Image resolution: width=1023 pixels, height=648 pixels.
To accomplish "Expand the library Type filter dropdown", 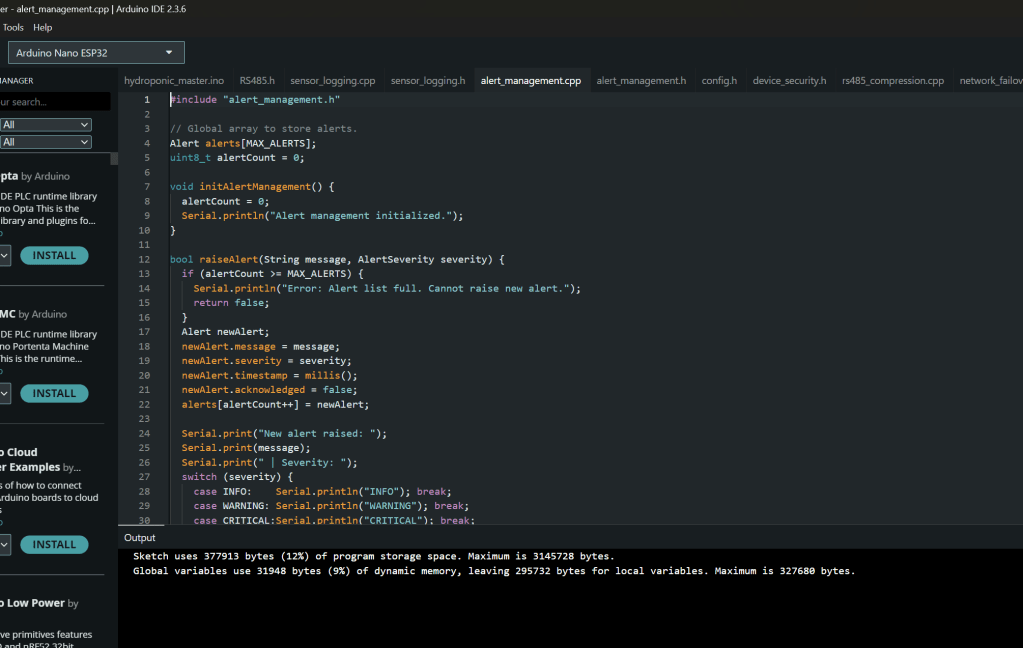I will point(45,124).
